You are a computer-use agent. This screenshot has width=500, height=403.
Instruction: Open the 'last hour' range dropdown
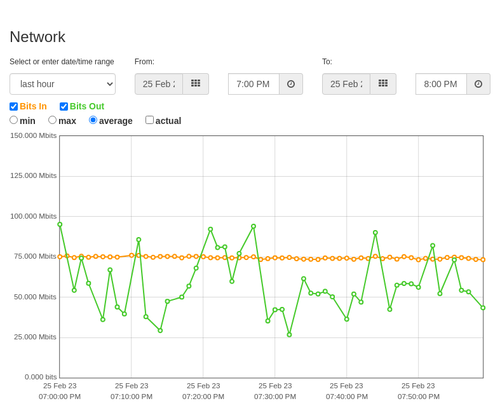pyautogui.click(x=63, y=84)
